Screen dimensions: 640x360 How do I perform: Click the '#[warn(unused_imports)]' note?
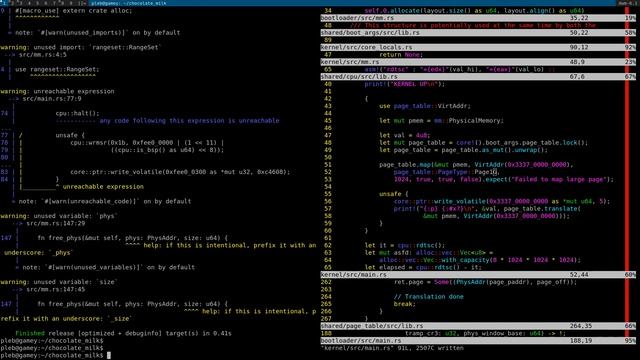(97, 33)
